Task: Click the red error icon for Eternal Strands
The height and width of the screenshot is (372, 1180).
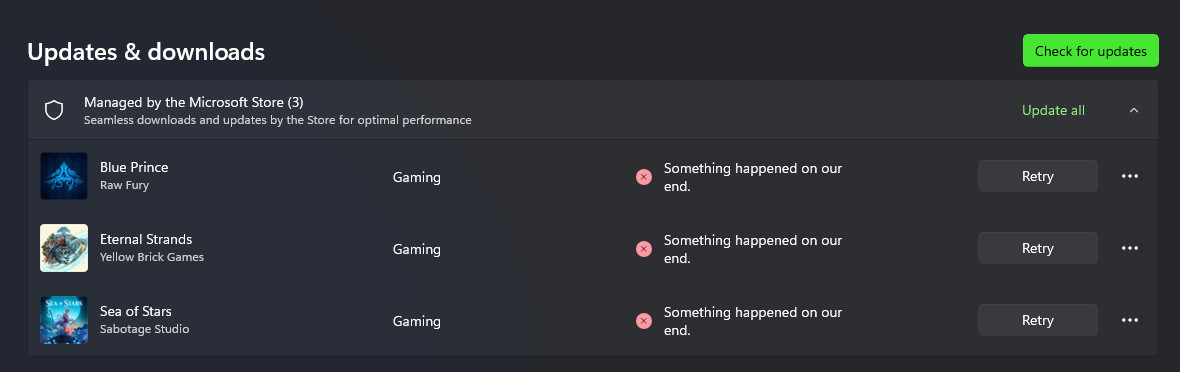Action: 643,249
